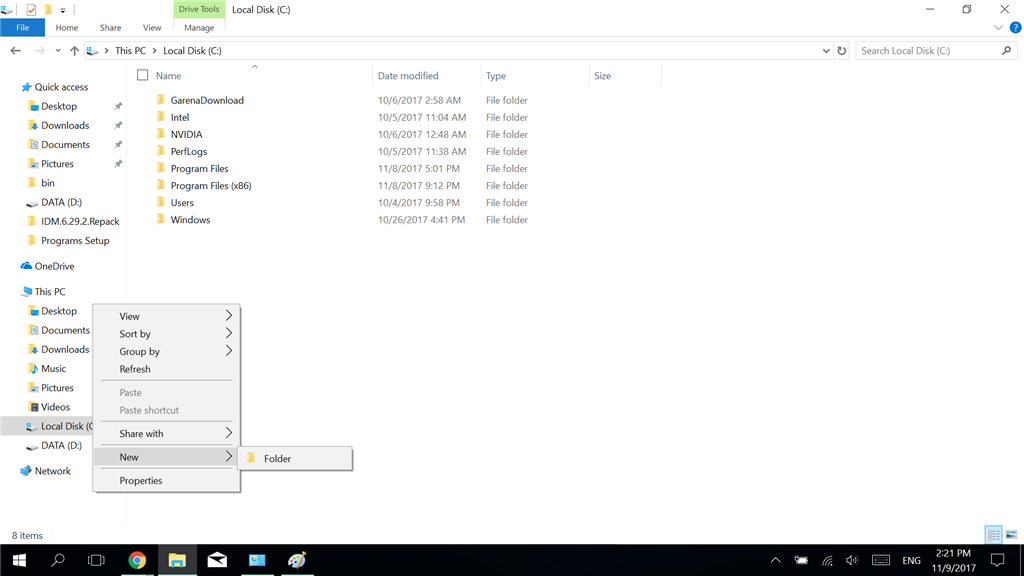Expand the View submenu in context menu
1024x576 pixels.
(x=167, y=316)
